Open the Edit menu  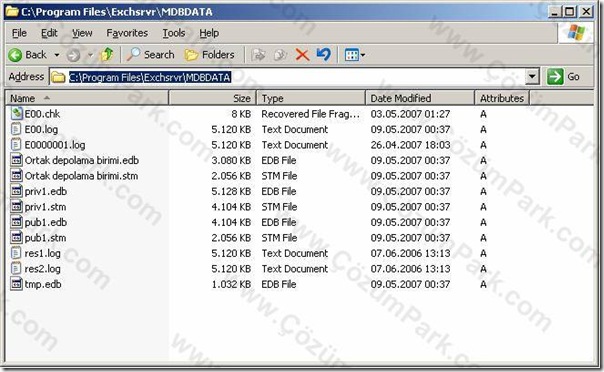49,34
